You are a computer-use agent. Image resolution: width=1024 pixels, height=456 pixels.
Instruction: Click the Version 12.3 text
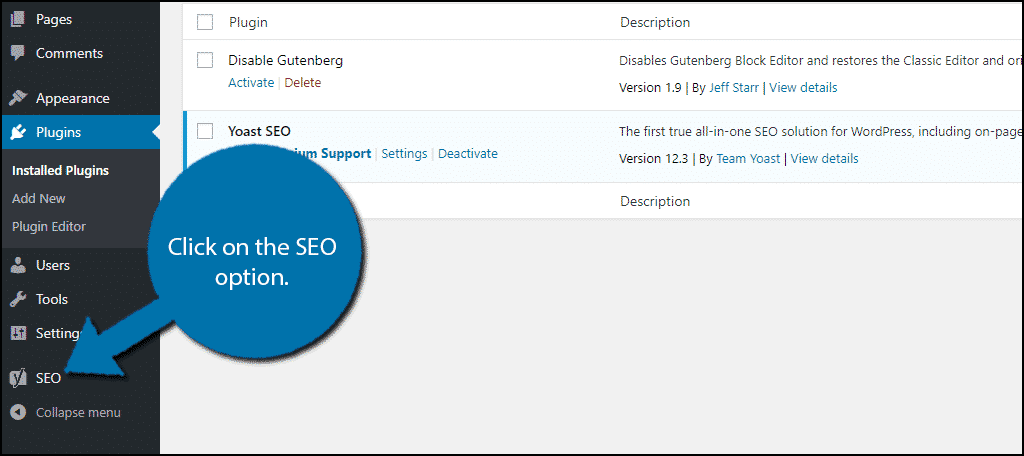[x=654, y=158]
